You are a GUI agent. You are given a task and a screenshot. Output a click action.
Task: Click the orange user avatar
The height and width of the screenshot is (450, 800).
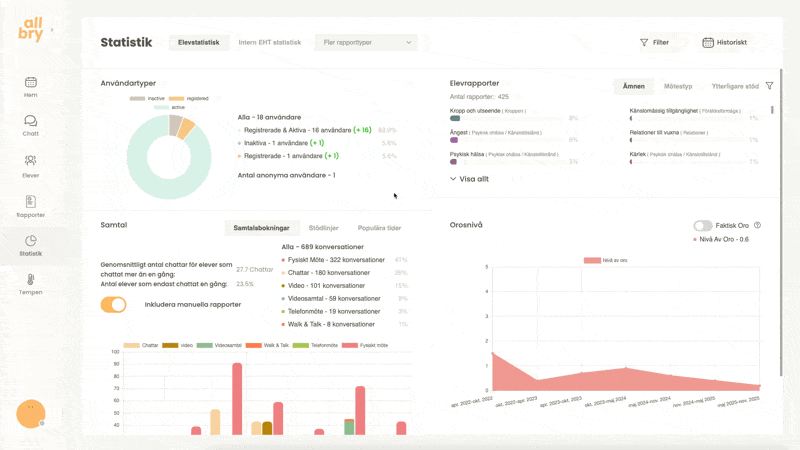pos(31,413)
